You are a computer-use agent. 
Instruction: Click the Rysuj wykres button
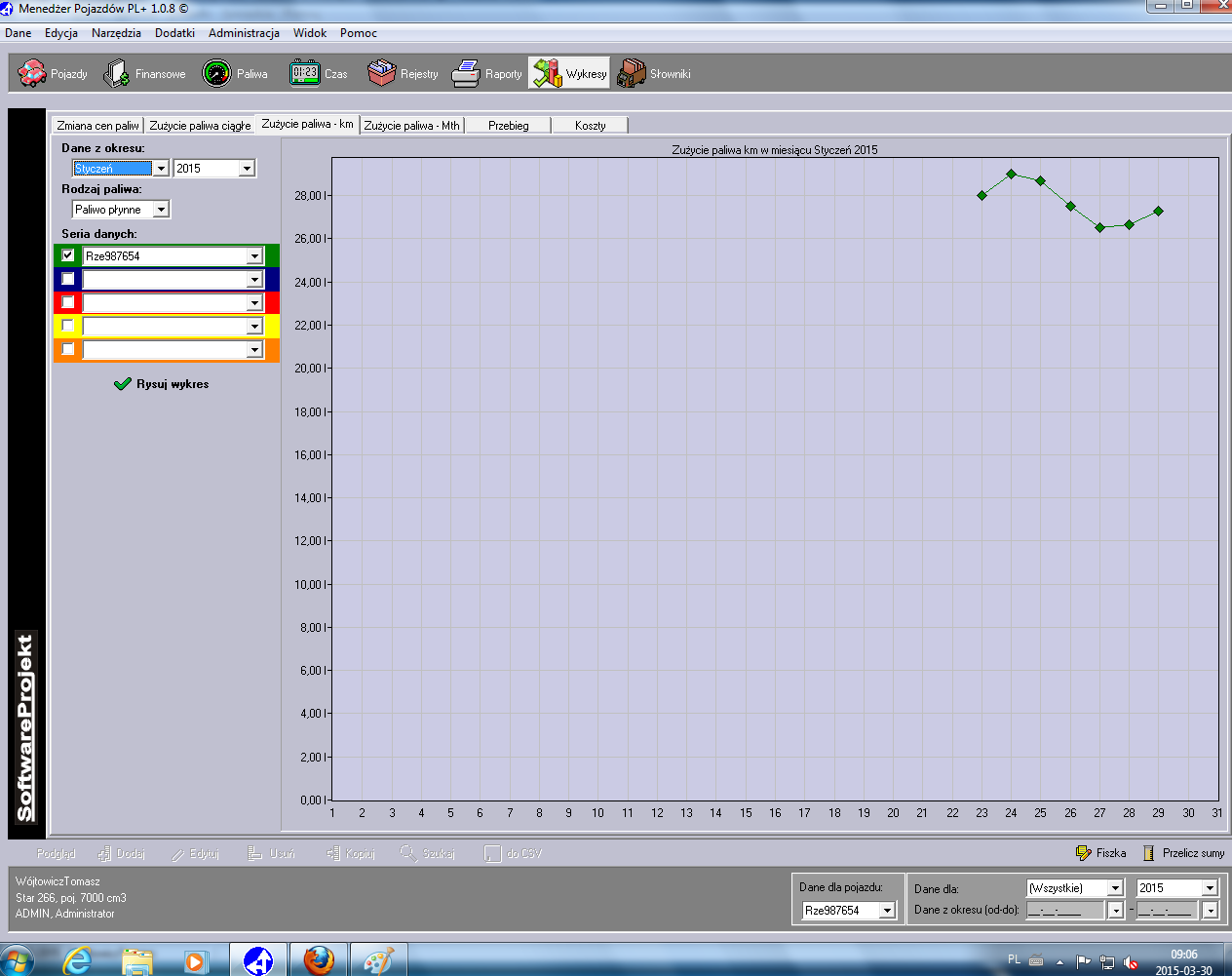point(162,384)
